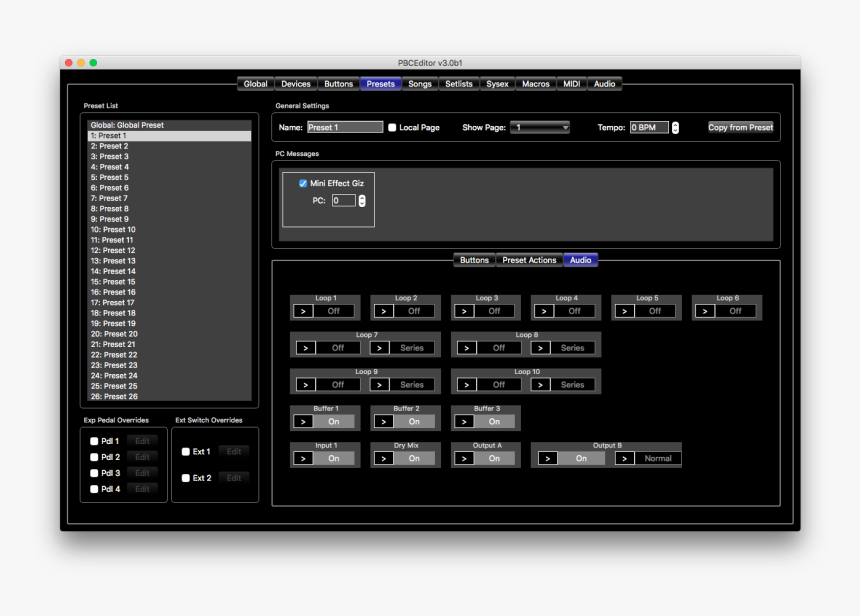Click Loop 9 arrow beside Off
The image size is (860, 616).
[x=306, y=385]
